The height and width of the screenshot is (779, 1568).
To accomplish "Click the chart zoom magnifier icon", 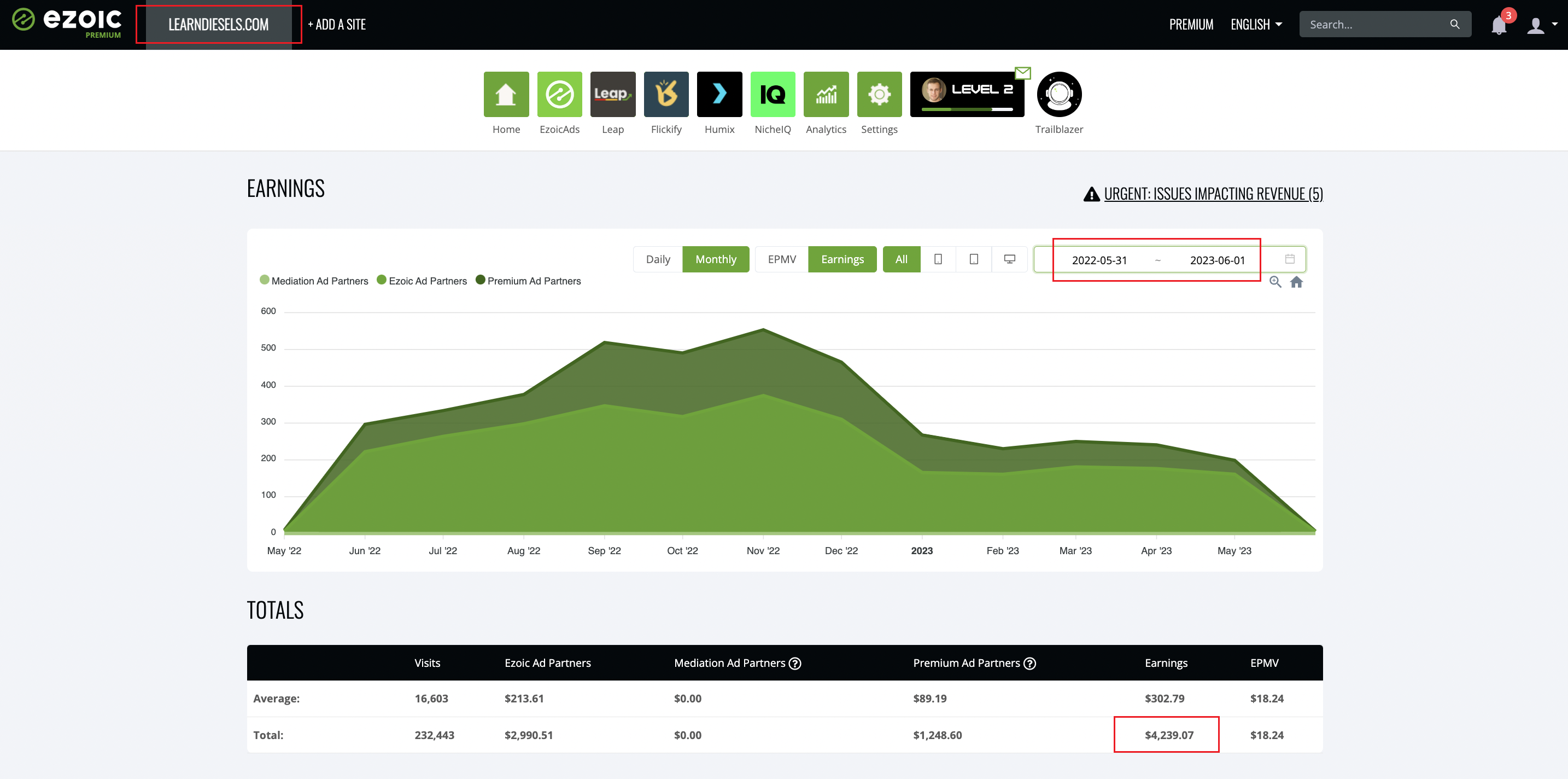I will coord(1275,282).
